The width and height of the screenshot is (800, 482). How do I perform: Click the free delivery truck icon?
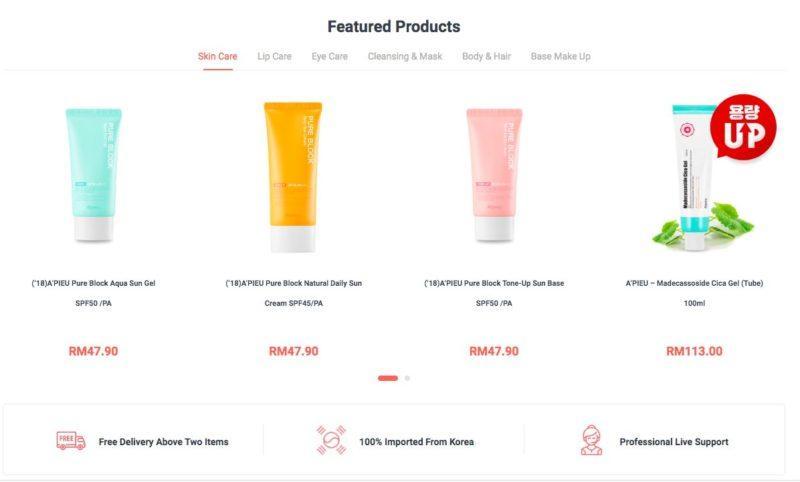(70, 441)
